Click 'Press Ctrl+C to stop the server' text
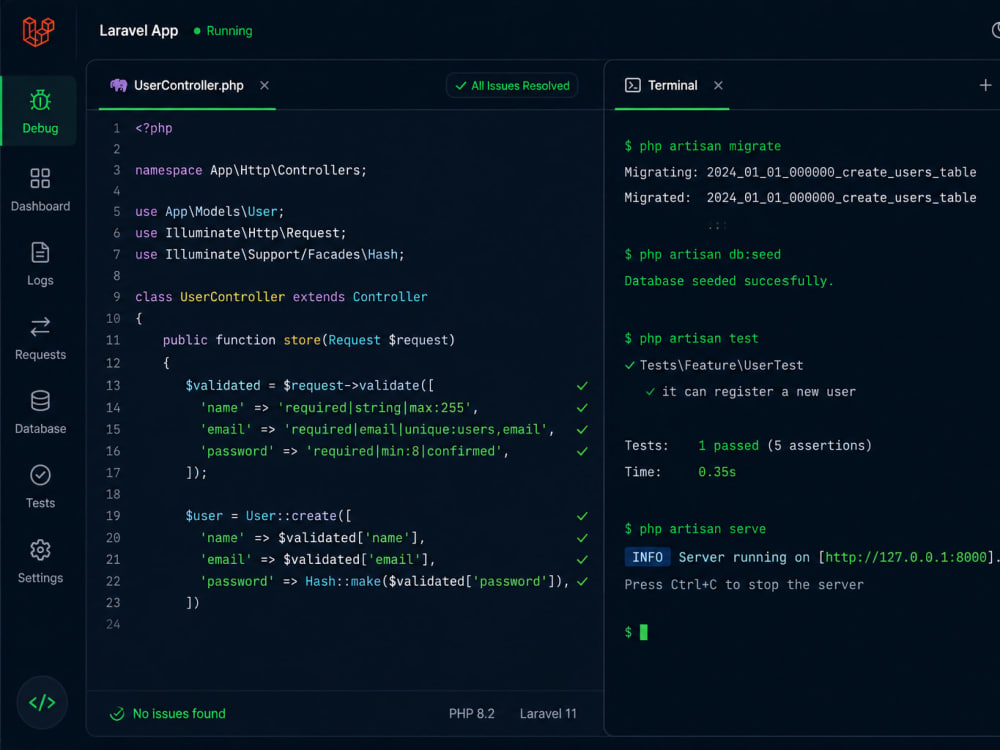 point(744,585)
